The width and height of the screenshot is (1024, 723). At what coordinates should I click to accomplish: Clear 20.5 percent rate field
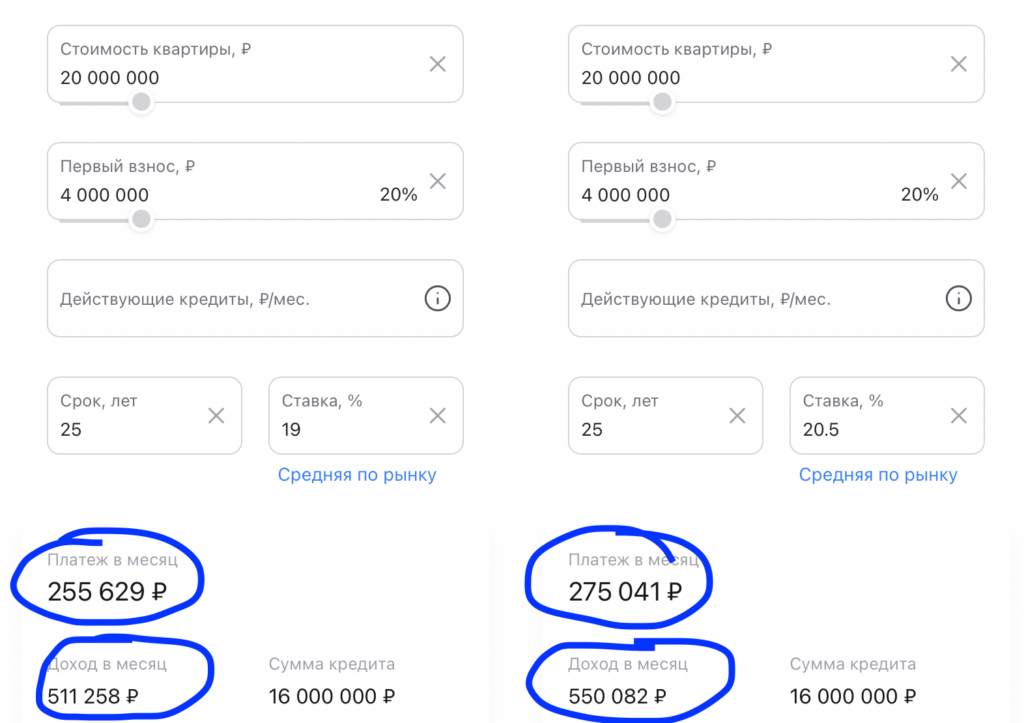click(x=958, y=415)
